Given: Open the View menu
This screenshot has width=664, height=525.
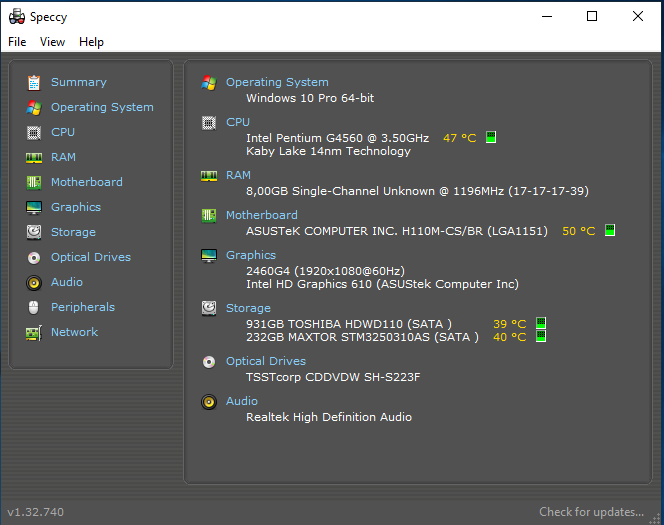Looking at the screenshot, I should tap(52, 42).
